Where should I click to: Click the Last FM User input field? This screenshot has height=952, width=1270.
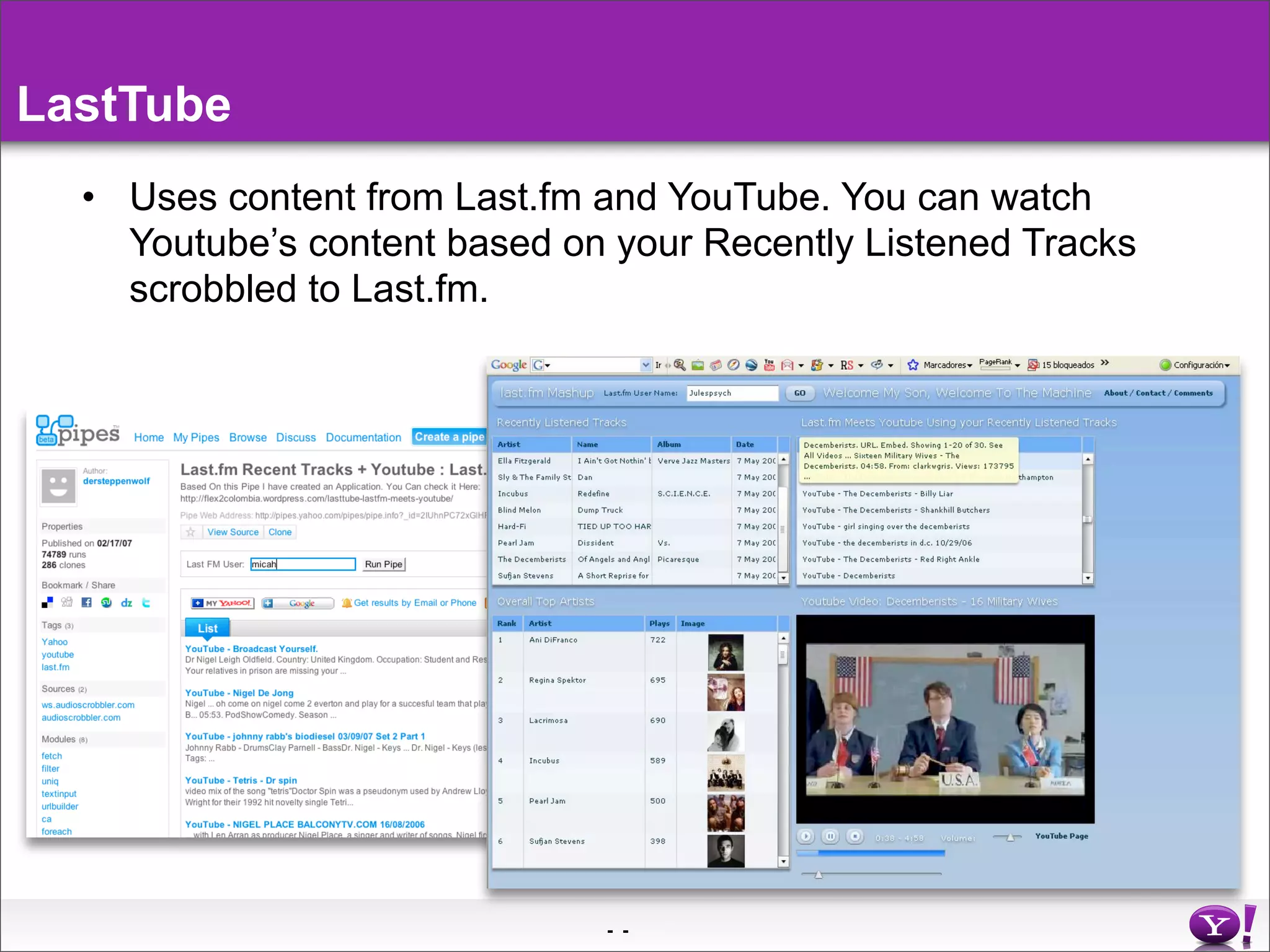tap(303, 564)
